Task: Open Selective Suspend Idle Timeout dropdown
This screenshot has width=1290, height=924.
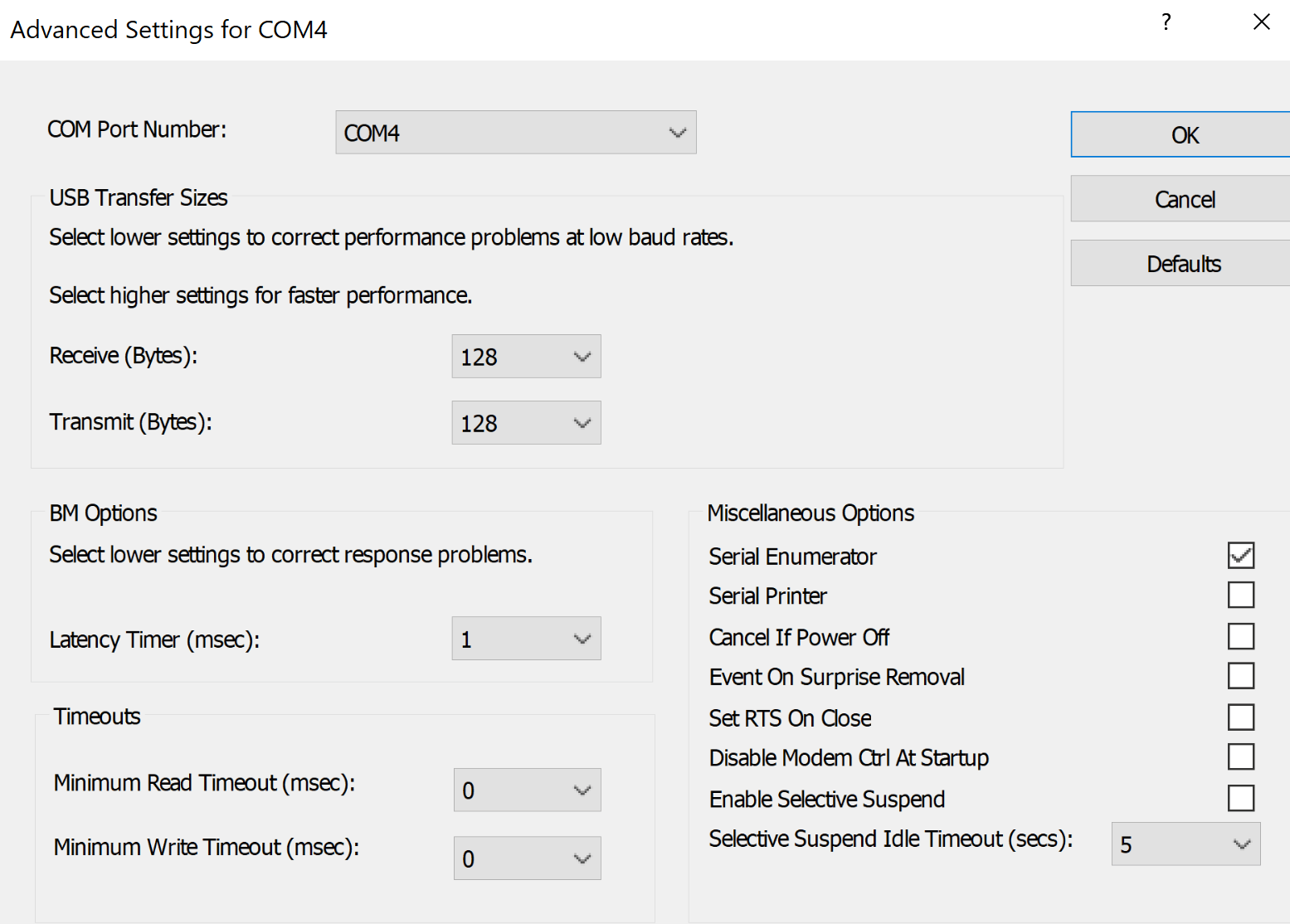Action: point(1185,844)
